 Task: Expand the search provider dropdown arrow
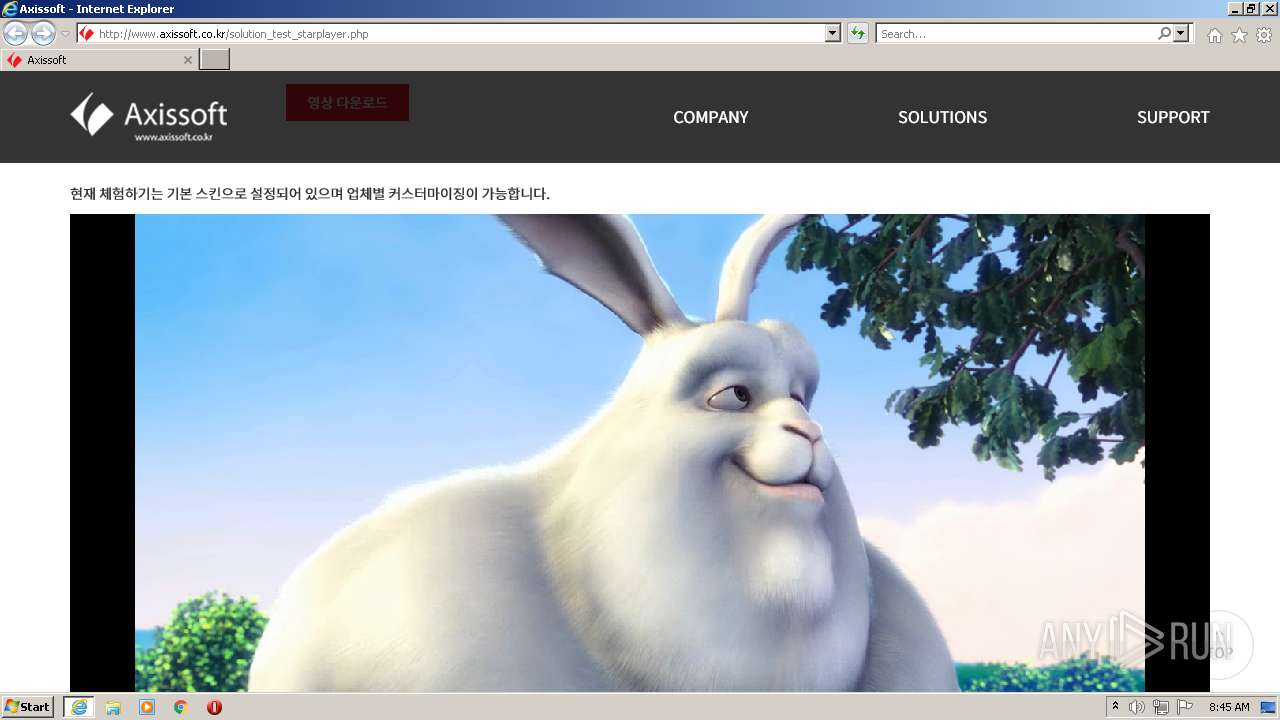coord(1182,33)
